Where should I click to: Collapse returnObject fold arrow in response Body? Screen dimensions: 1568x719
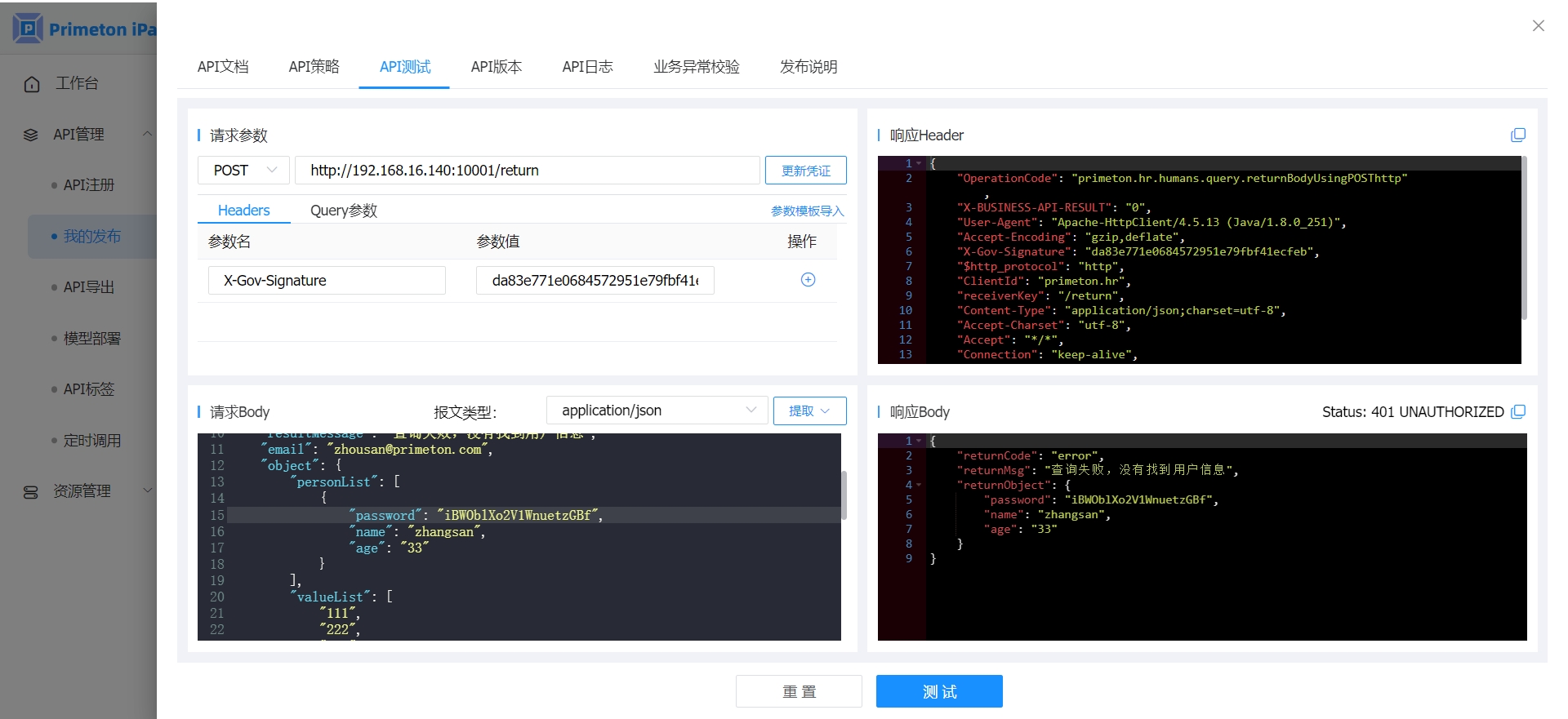919,485
